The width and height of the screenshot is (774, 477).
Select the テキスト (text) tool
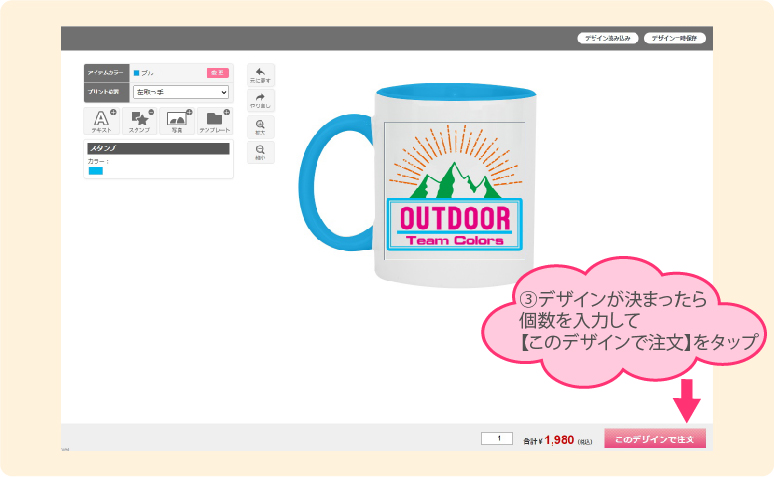click(x=100, y=122)
